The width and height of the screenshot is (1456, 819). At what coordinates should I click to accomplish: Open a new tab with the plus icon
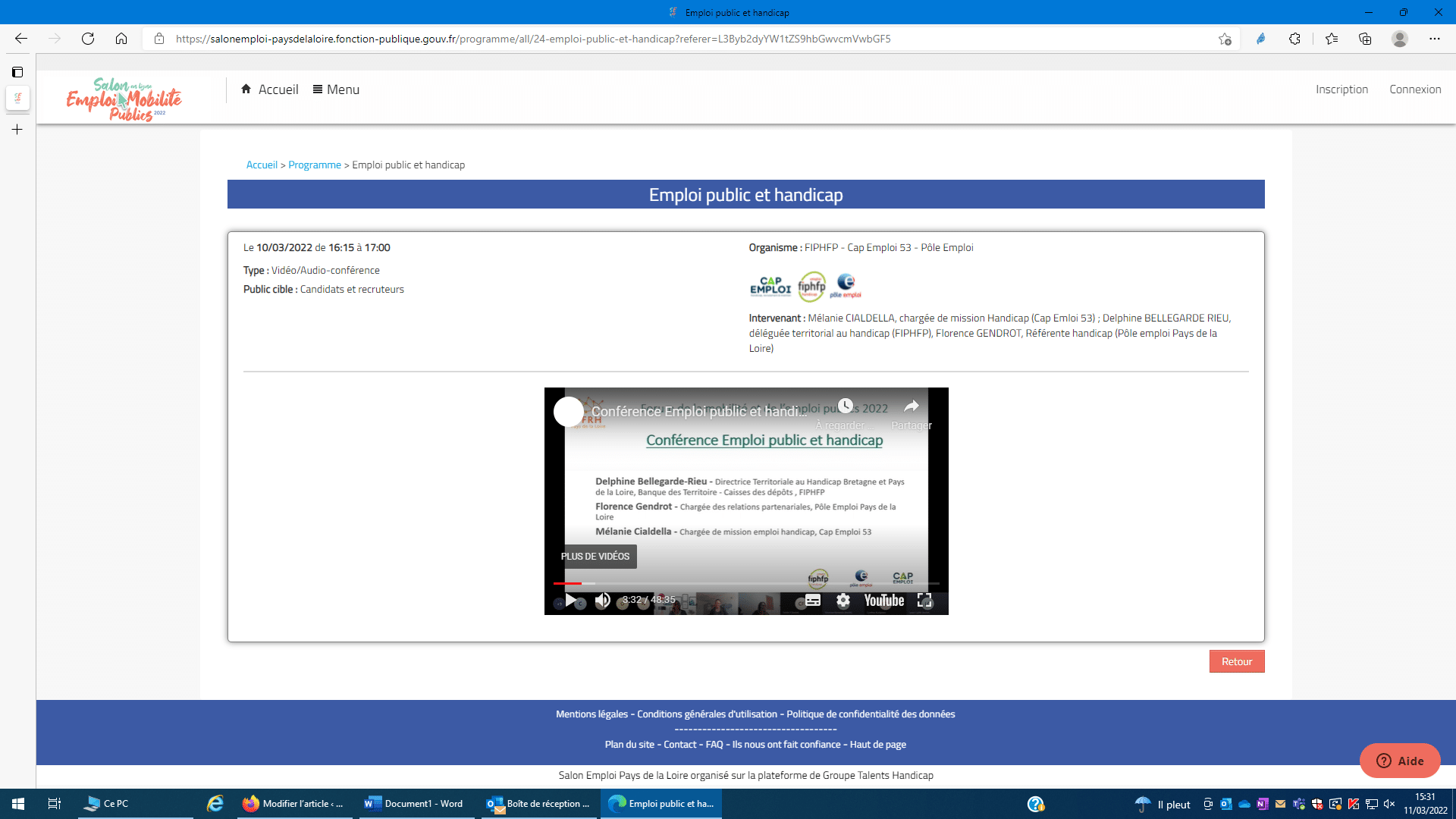pyautogui.click(x=17, y=130)
